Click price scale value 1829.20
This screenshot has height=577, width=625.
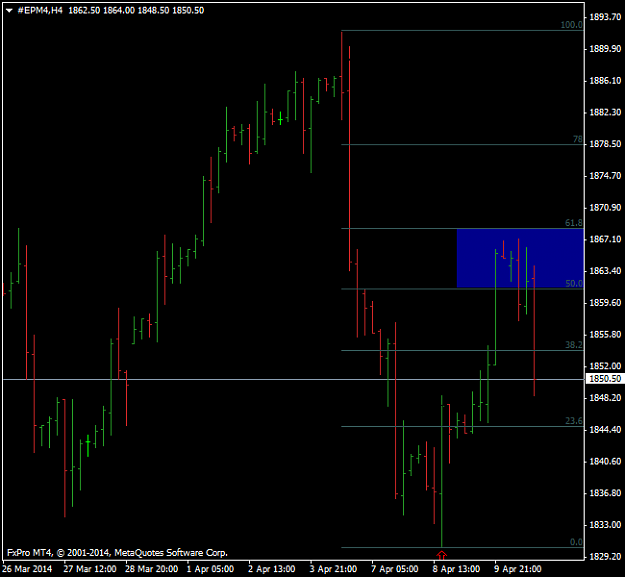coord(605,556)
